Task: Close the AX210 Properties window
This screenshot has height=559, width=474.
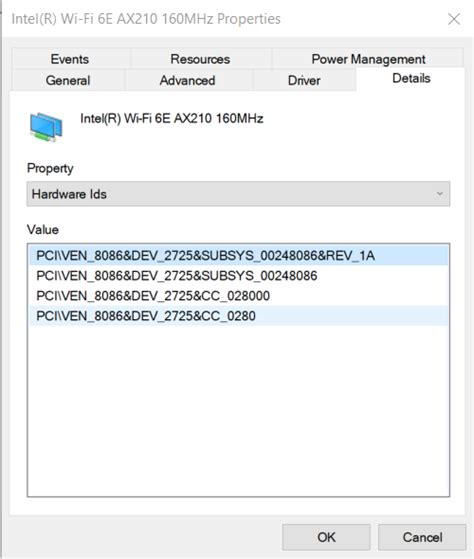Action: [x=454, y=19]
